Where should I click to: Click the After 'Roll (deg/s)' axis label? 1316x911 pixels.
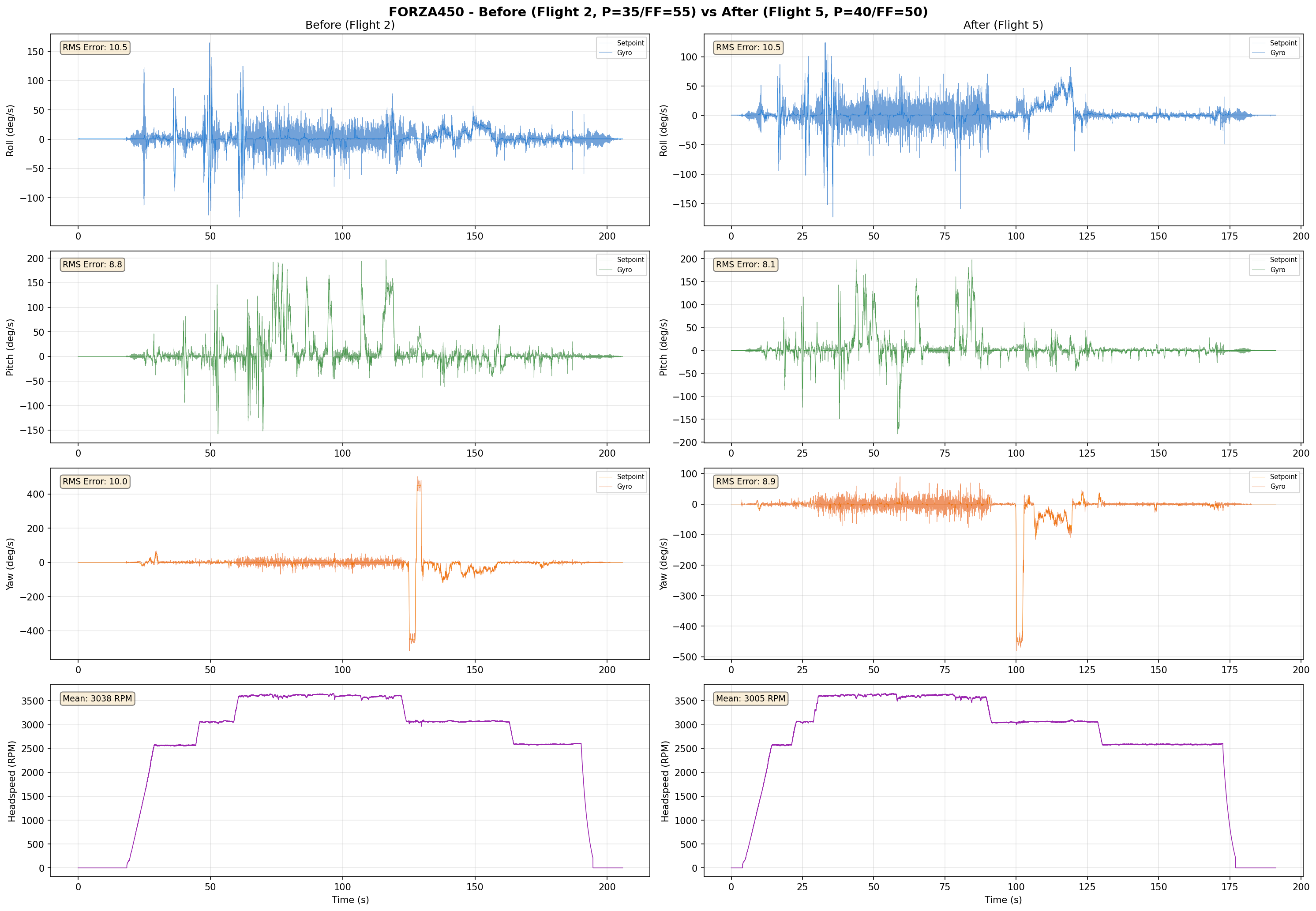click(x=663, y=130)
